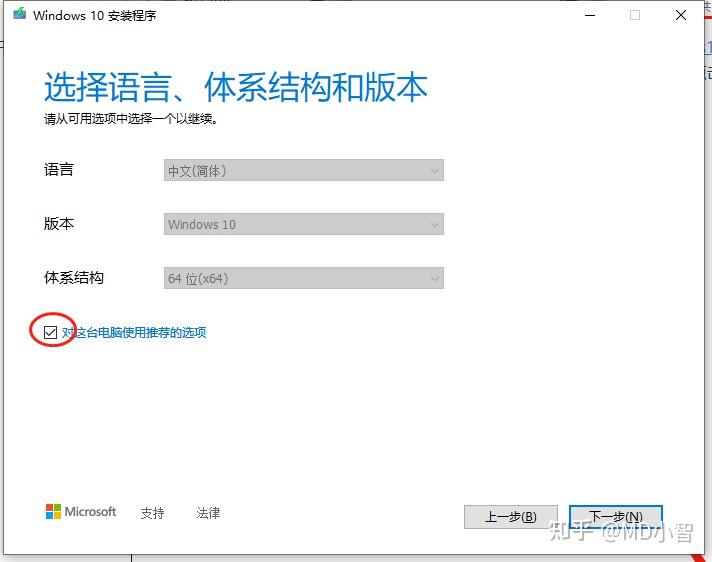The width and height of the screenshot is (712, 562).
Task: Uncheck the 对这台电脑使用推荐的选项 checkbox
Action: pyautogui.click(x=50, y=332)
